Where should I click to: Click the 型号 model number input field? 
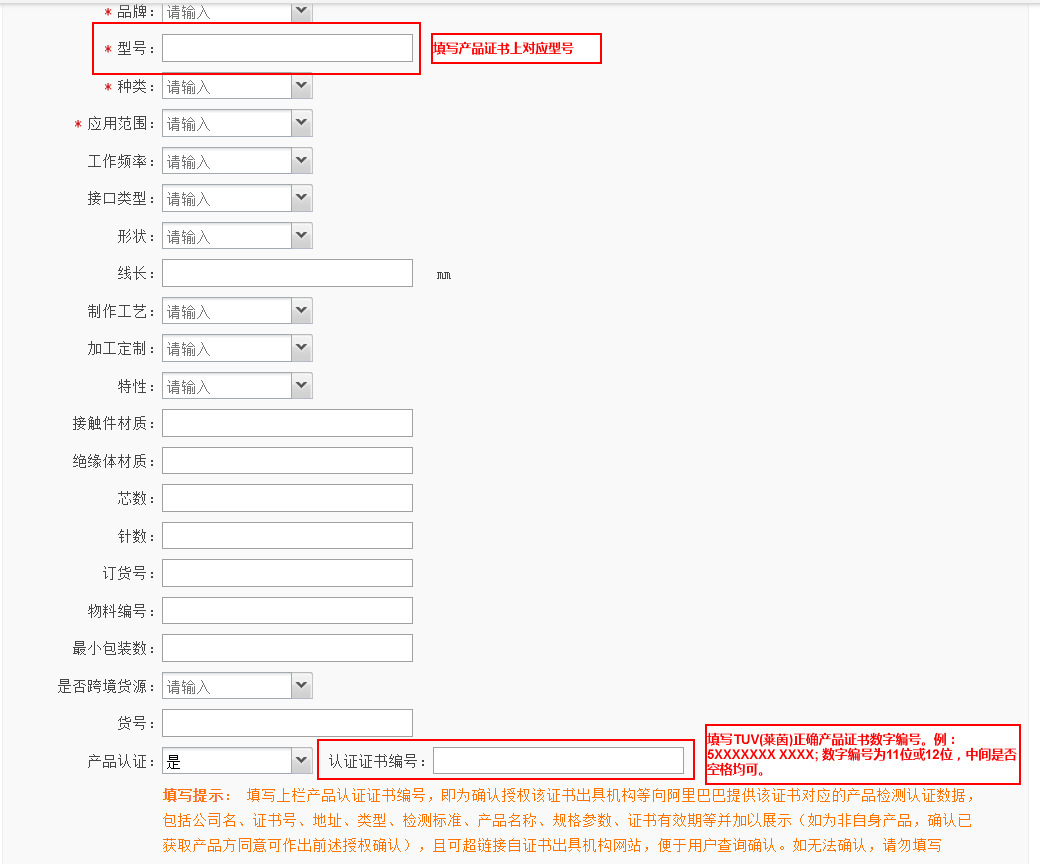(287, 47)
